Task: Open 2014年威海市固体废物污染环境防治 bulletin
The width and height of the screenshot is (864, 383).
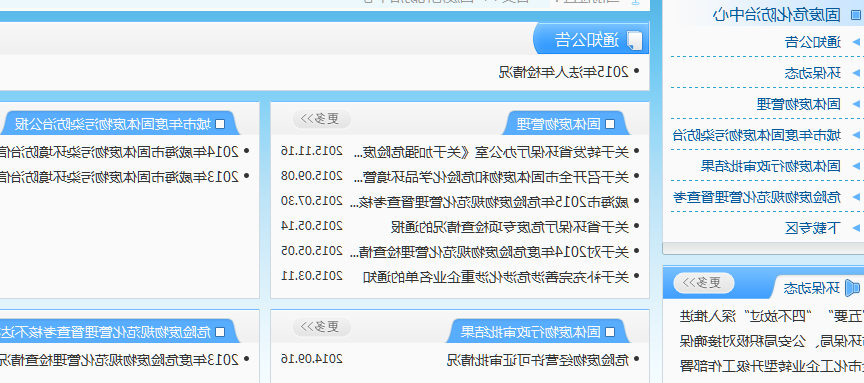Action: tap(119, 151)
